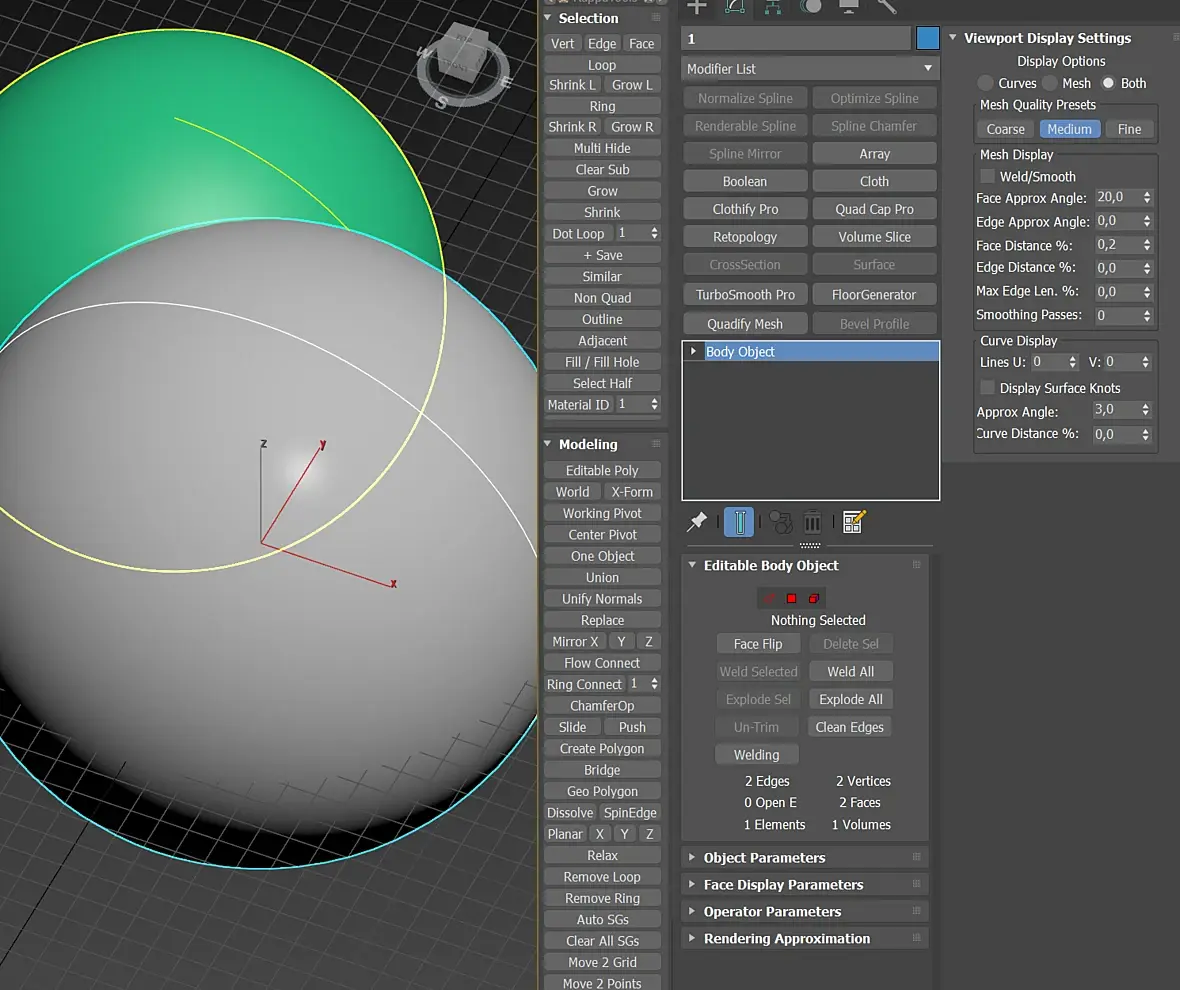Viewport: 1180px width, 990px height.
Task: Open the blue object color swatch
Action: click(x=927, y=38)
